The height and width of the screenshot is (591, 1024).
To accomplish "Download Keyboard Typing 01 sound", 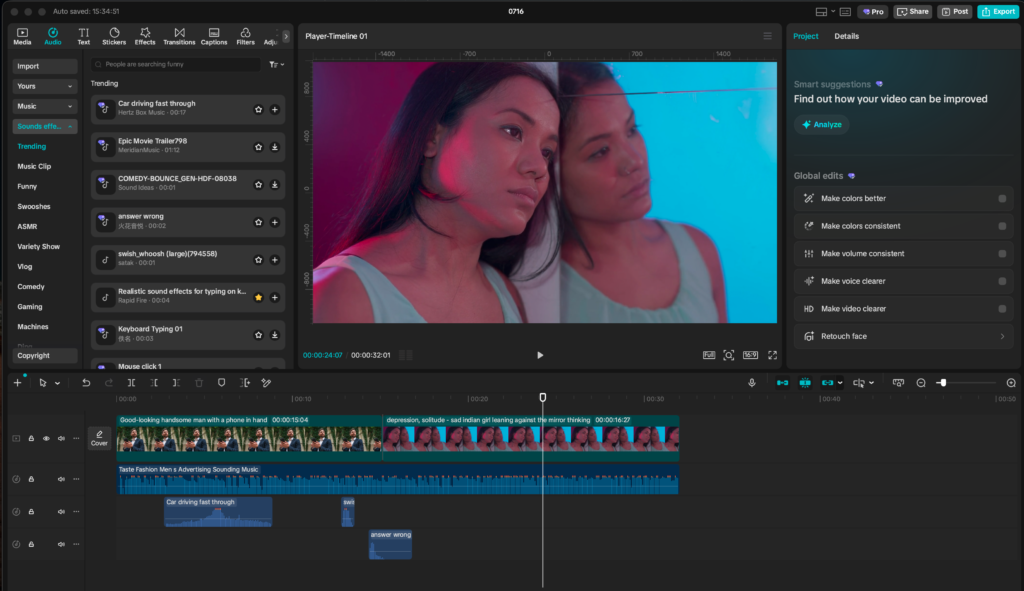I will coord(275,335).
